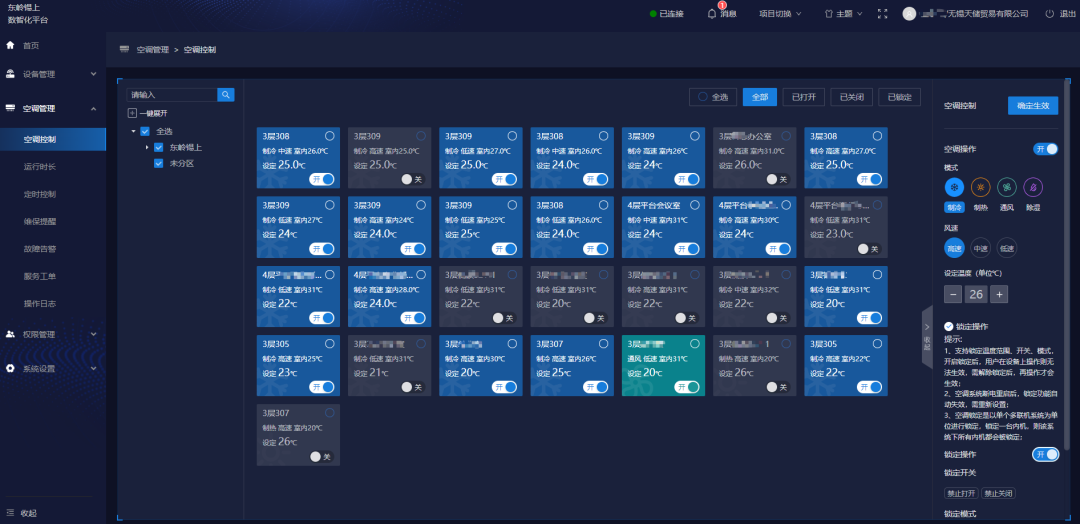Open the 项目切换 dropdown

click(x=780, y=14)
